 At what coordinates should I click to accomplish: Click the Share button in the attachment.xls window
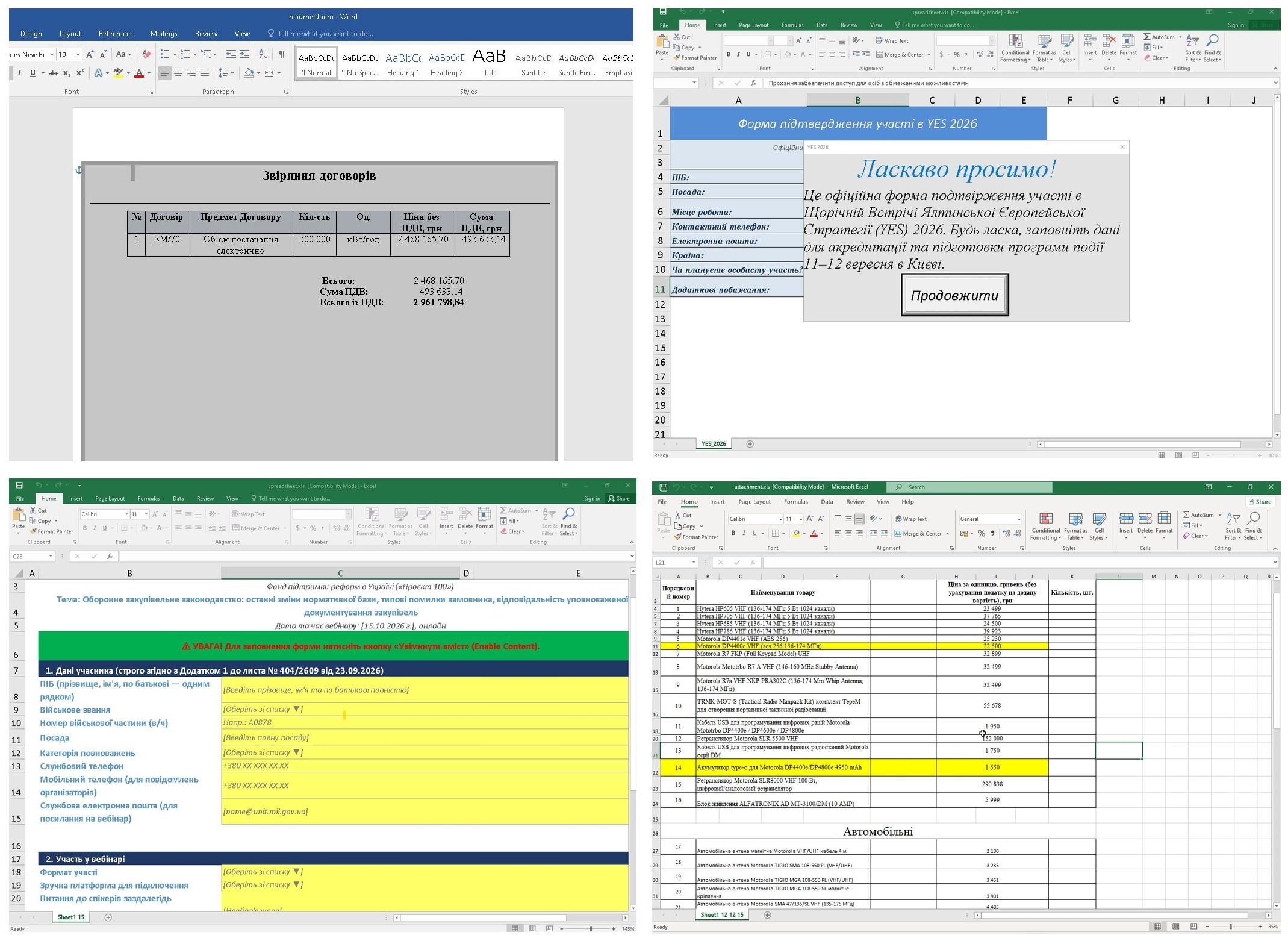click(x=1260, y=502)
